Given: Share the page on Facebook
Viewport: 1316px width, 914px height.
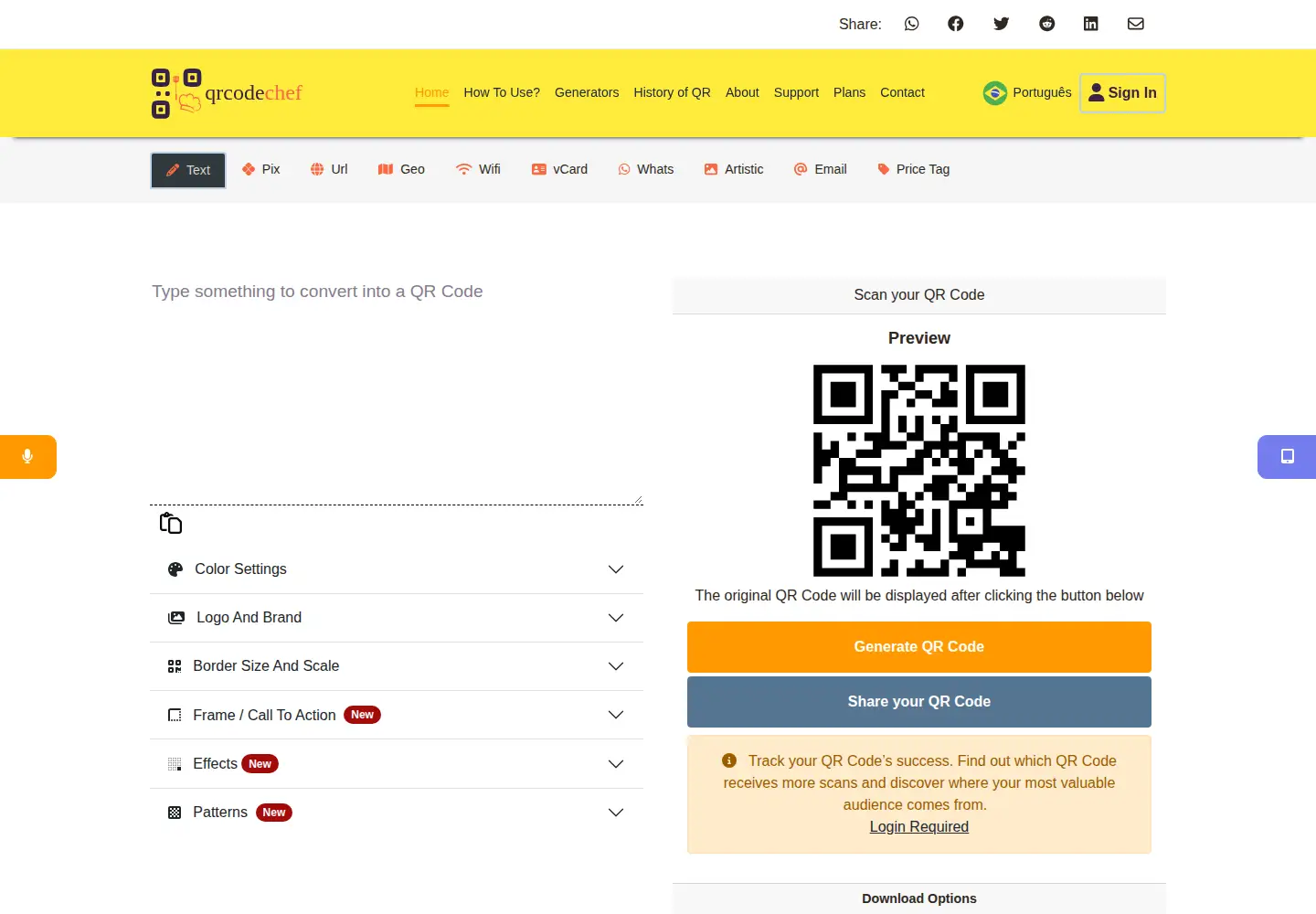Looking at the screenshot, I should coord(955,24).
